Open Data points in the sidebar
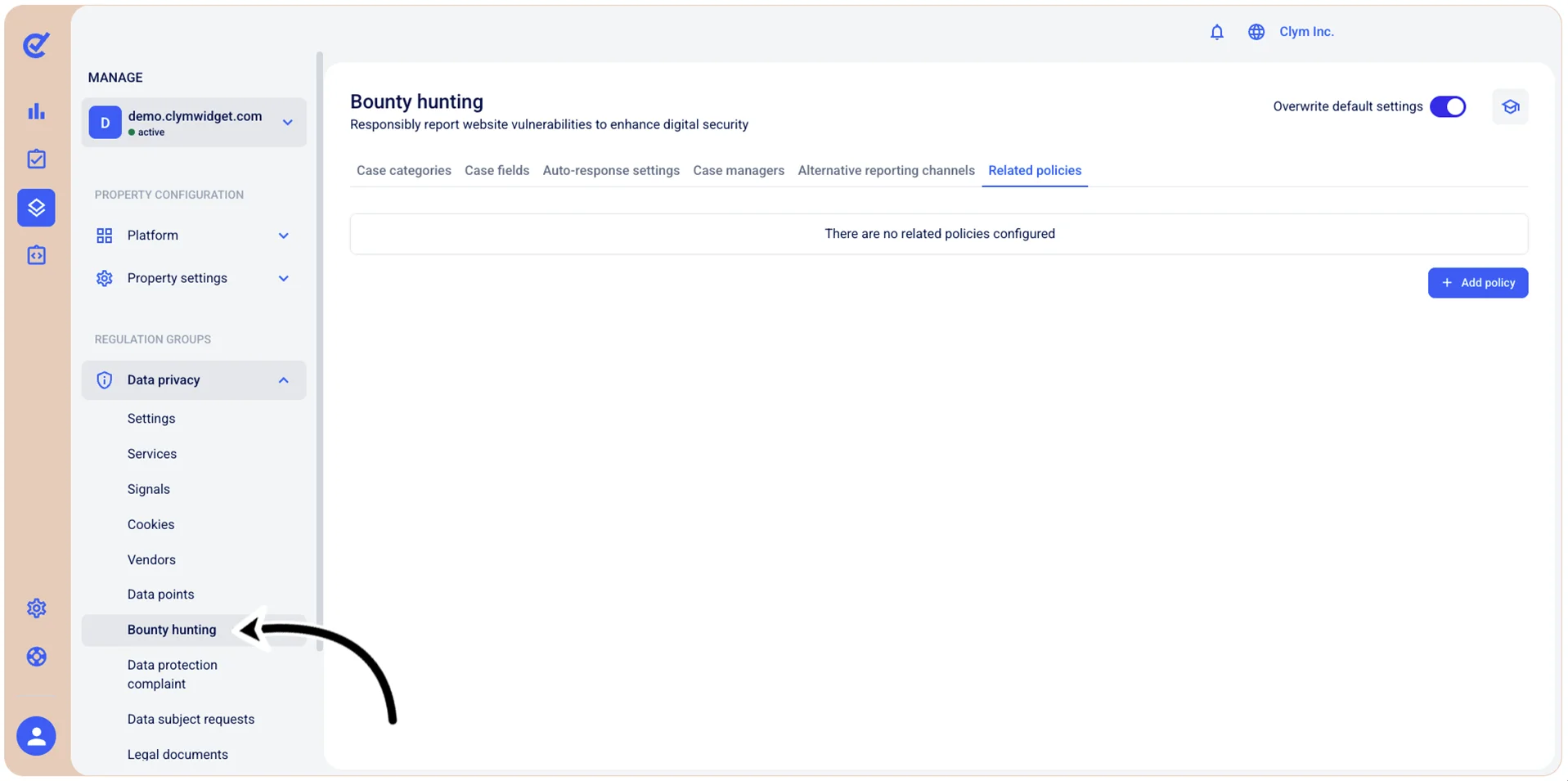Viewport: 1568px width, 781px height. coord(161,595)
